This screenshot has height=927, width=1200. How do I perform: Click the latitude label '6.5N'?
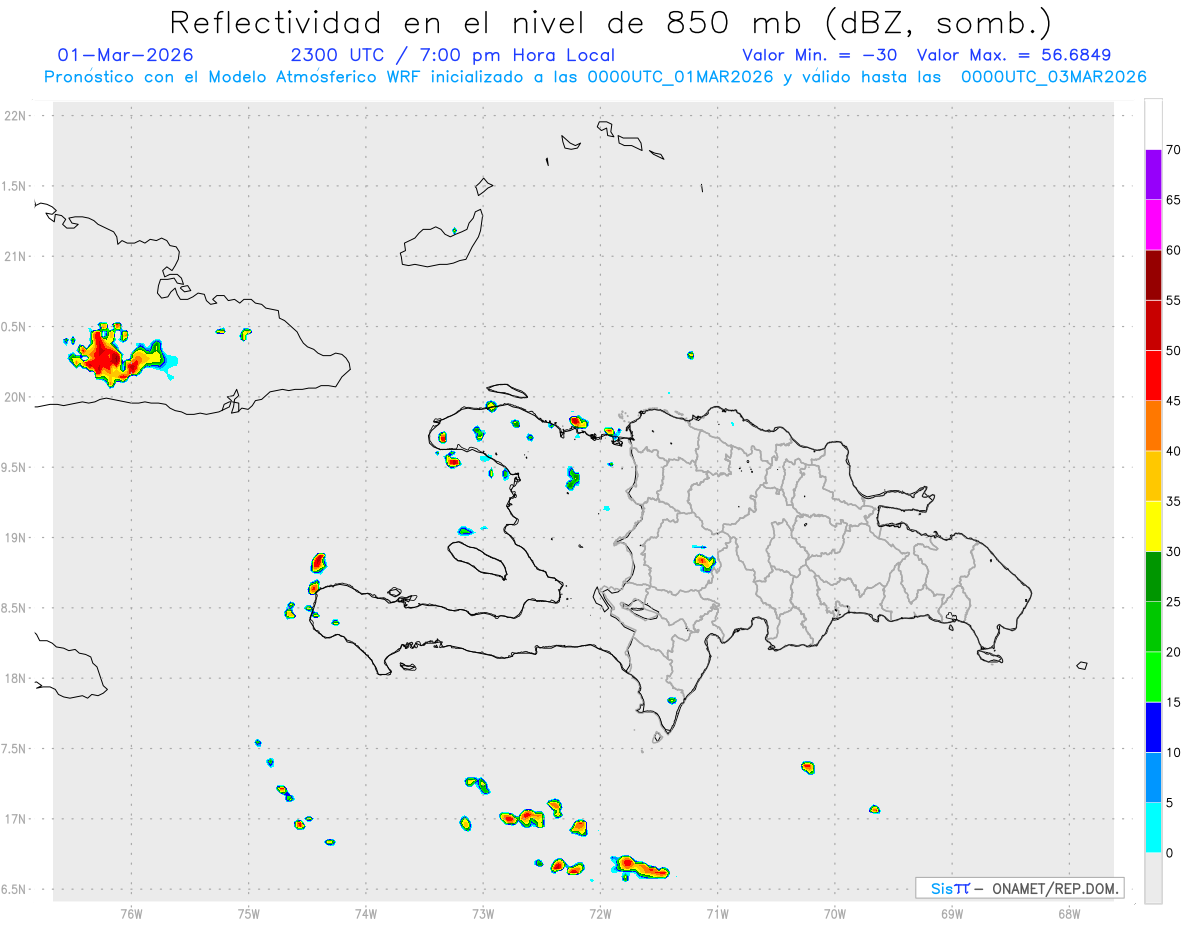15,890
